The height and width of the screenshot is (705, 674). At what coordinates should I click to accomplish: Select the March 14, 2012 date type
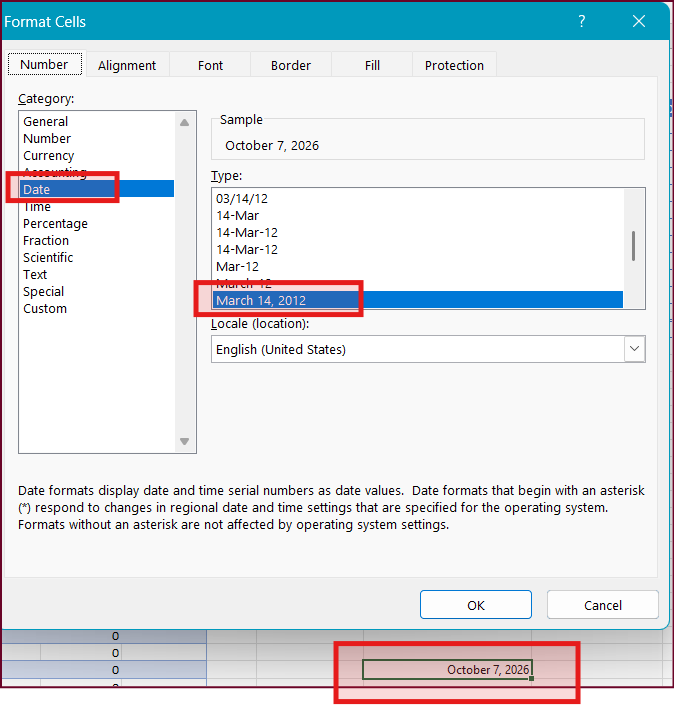click(x=418, y=300)
